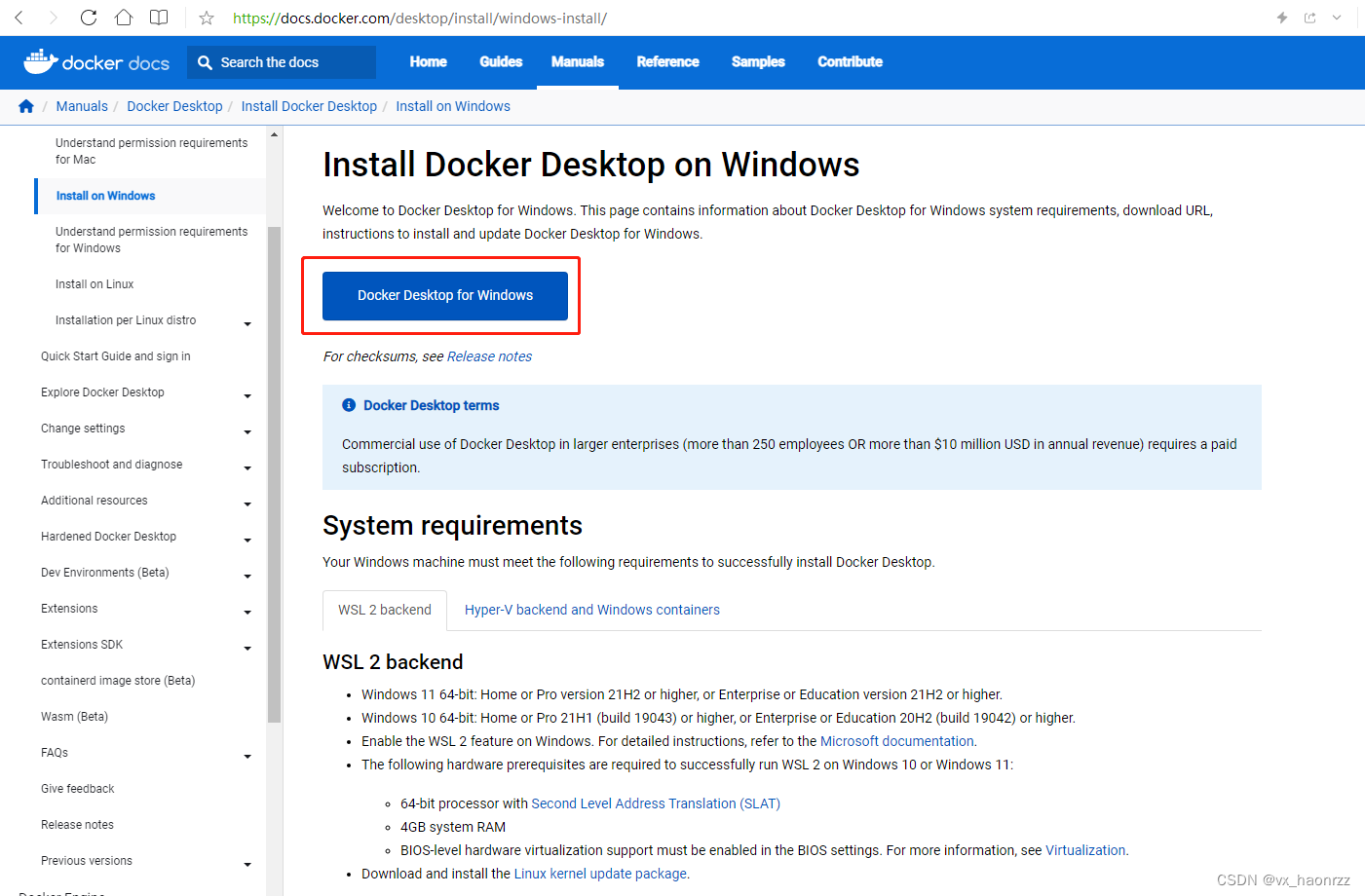
Task: Click the search magnifier icon in search box
Action: pyautogui.click(x=205, y=61)
